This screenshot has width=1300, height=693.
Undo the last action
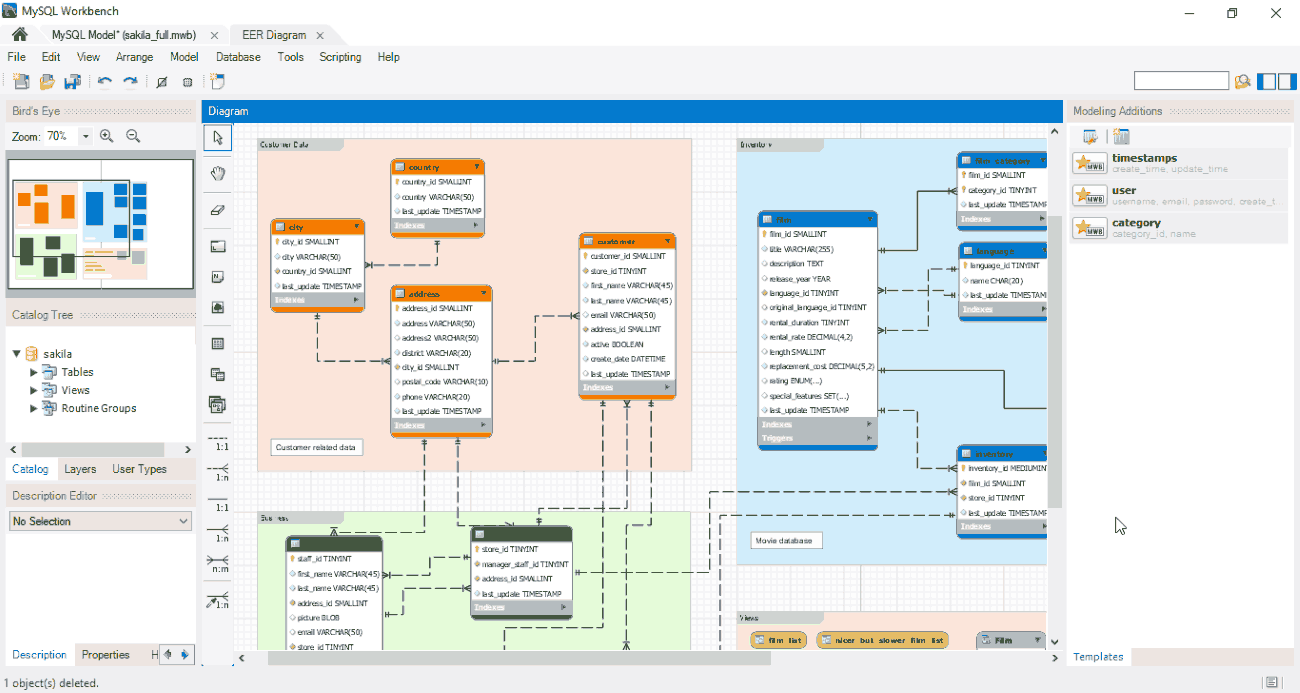point(105,82)
